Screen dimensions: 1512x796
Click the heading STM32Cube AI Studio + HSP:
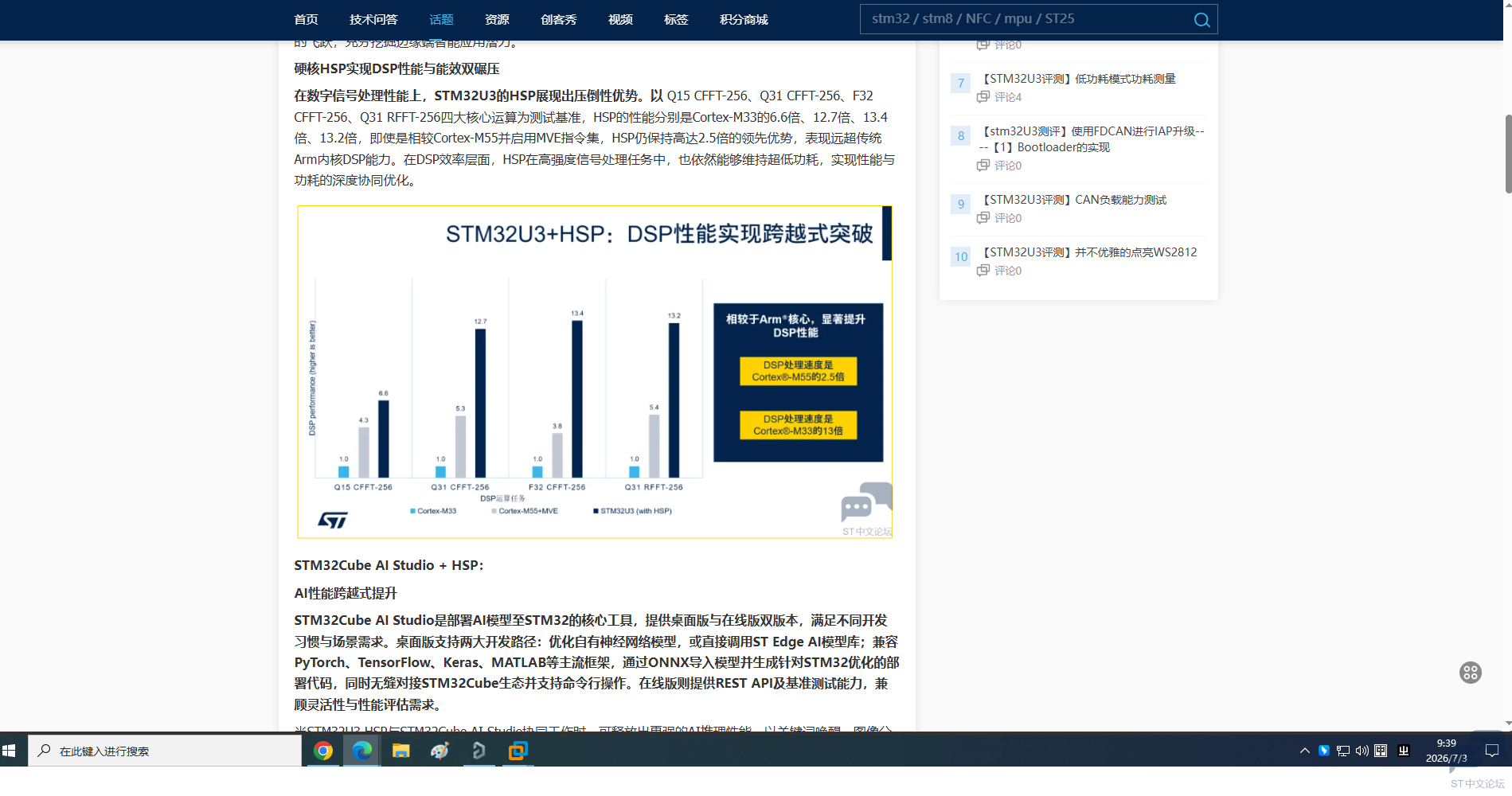pos(389,565)
